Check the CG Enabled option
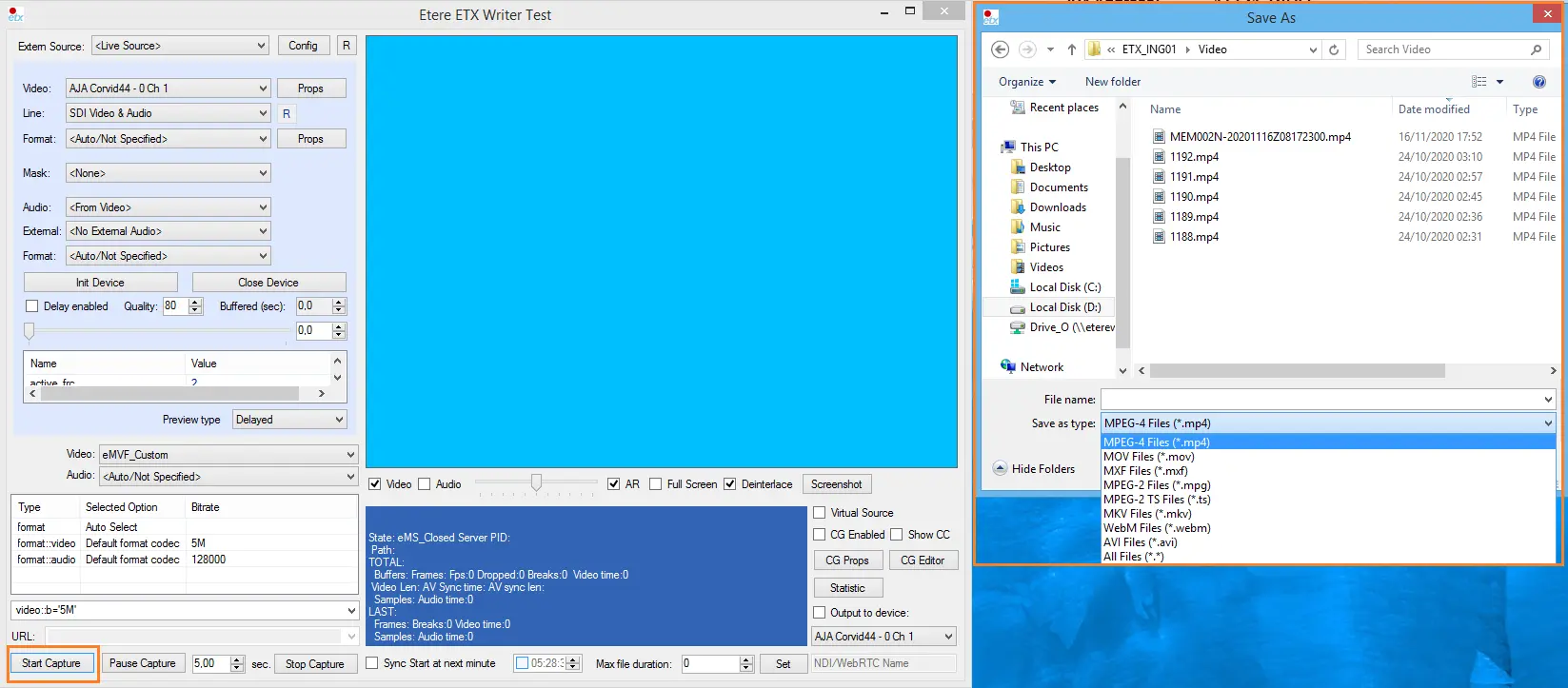Screen dimensions: 1568x688 pos(820,535)
